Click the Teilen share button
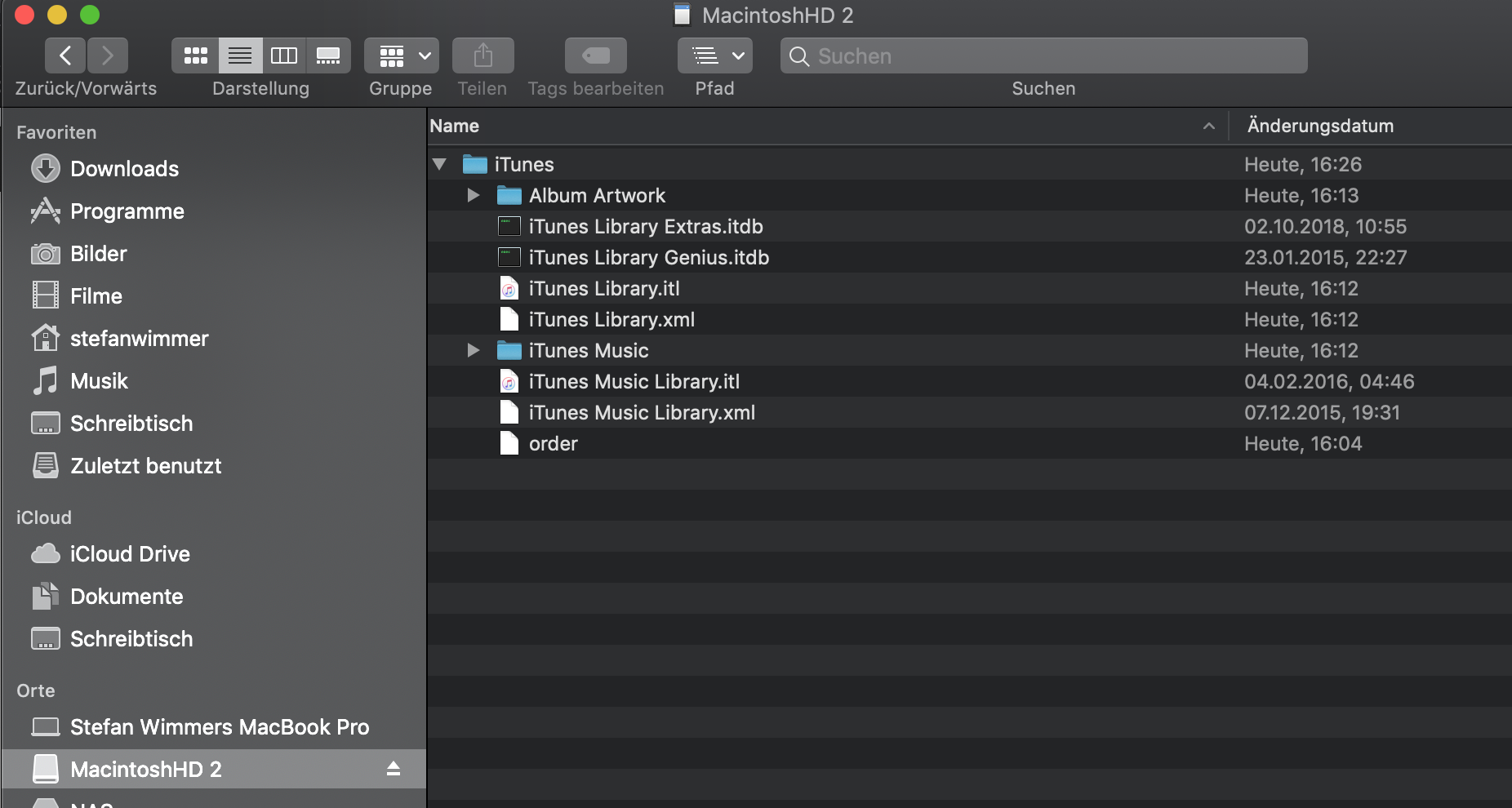This screenshot has height=808, width=1512. [x=483, y=55]
